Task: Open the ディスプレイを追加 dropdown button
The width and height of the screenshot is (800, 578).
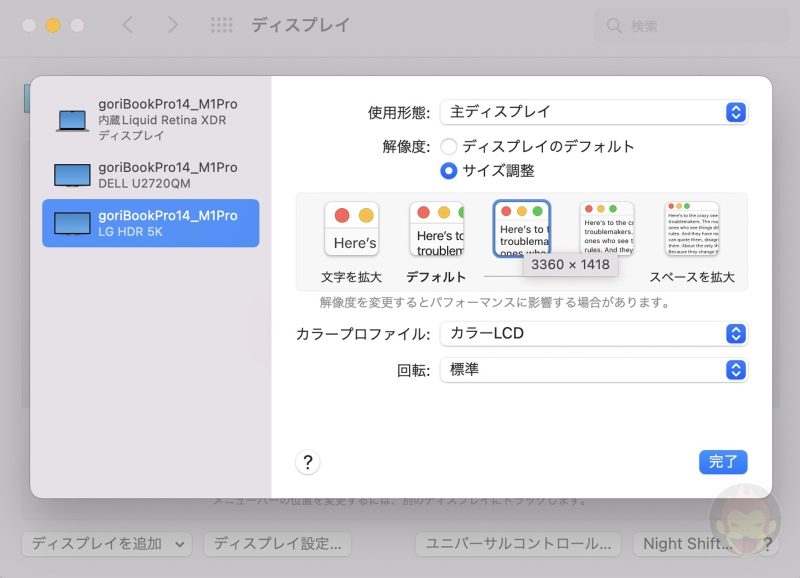Action: click(106, 544)
